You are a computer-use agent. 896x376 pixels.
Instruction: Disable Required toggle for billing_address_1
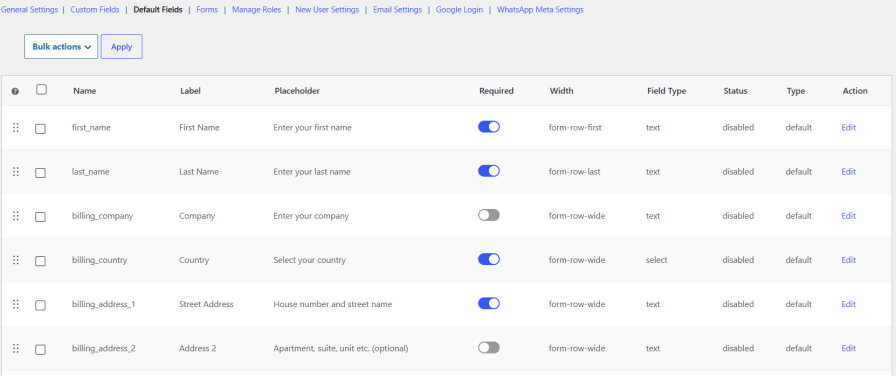point(489,303)
